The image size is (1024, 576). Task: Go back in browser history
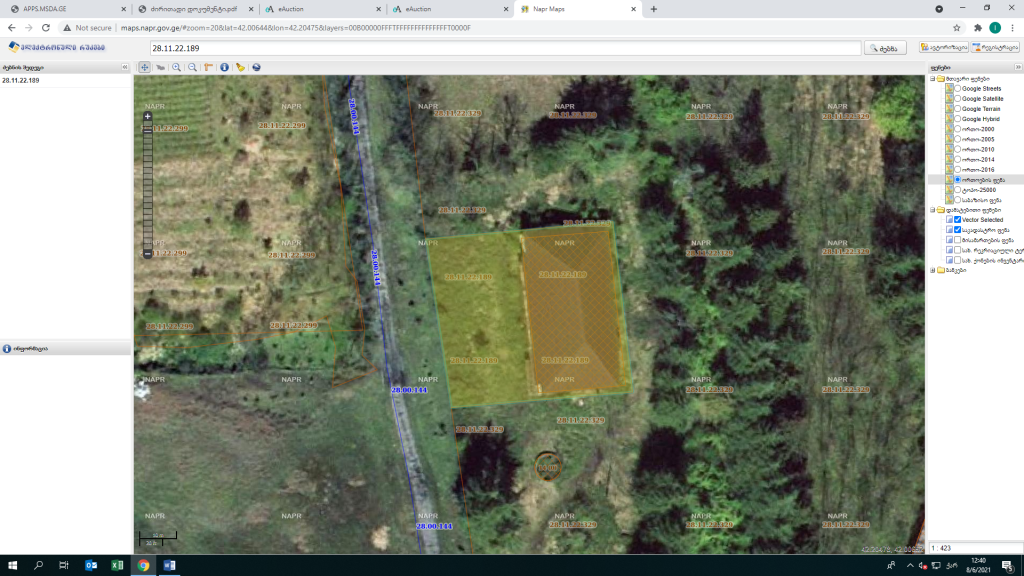[12, 28]
